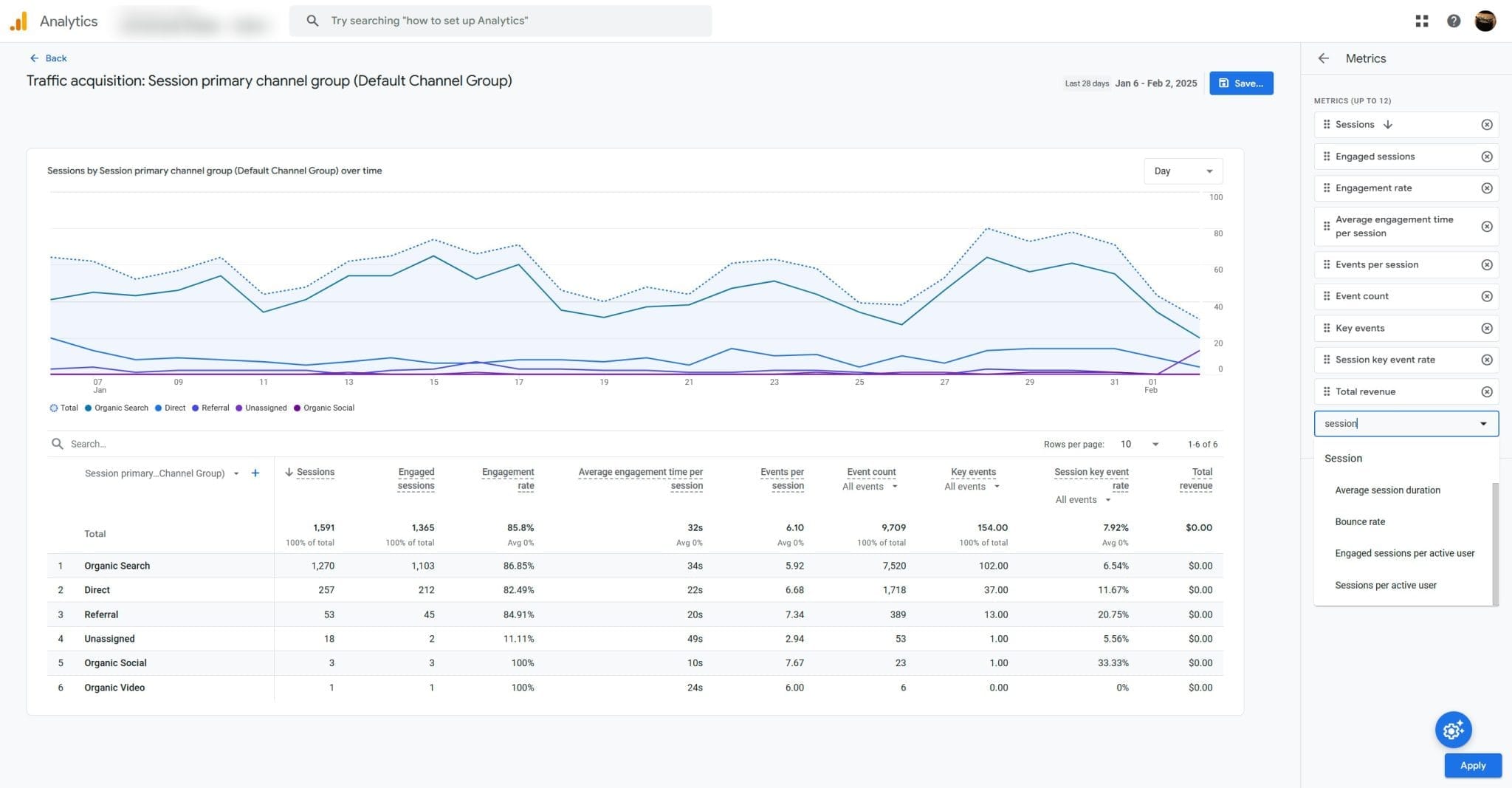
Task: Remove the Total revenue metric
Action: [1487, 391]
